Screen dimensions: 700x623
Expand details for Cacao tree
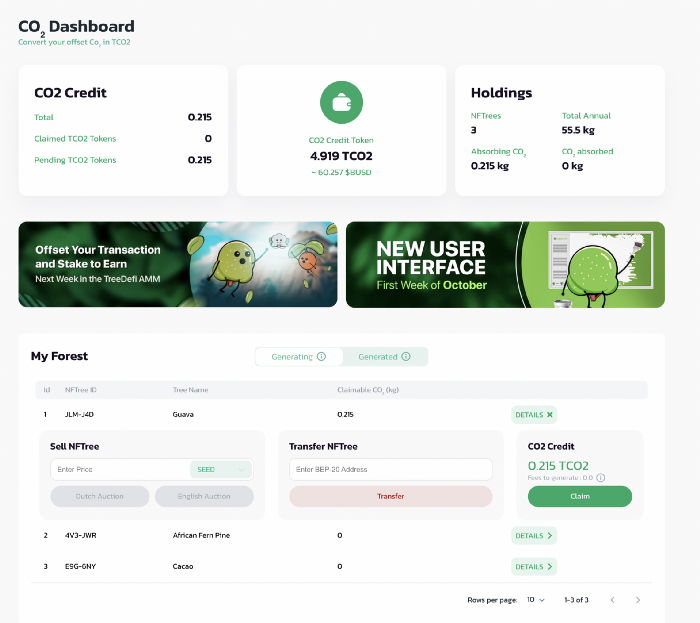[x=534, y=567]
